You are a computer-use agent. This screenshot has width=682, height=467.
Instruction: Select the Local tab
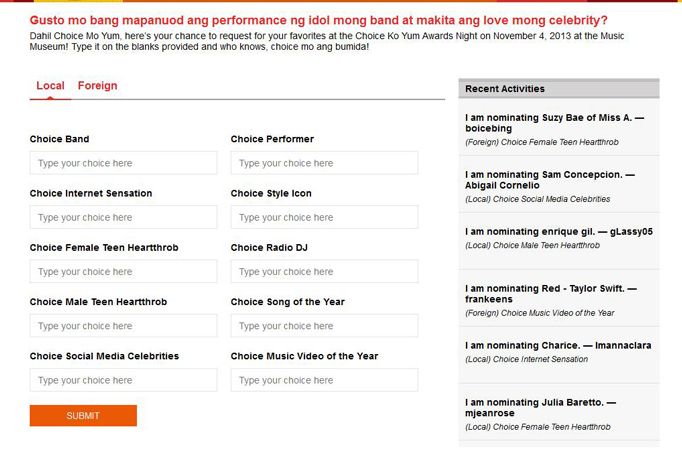click(50, 86)
